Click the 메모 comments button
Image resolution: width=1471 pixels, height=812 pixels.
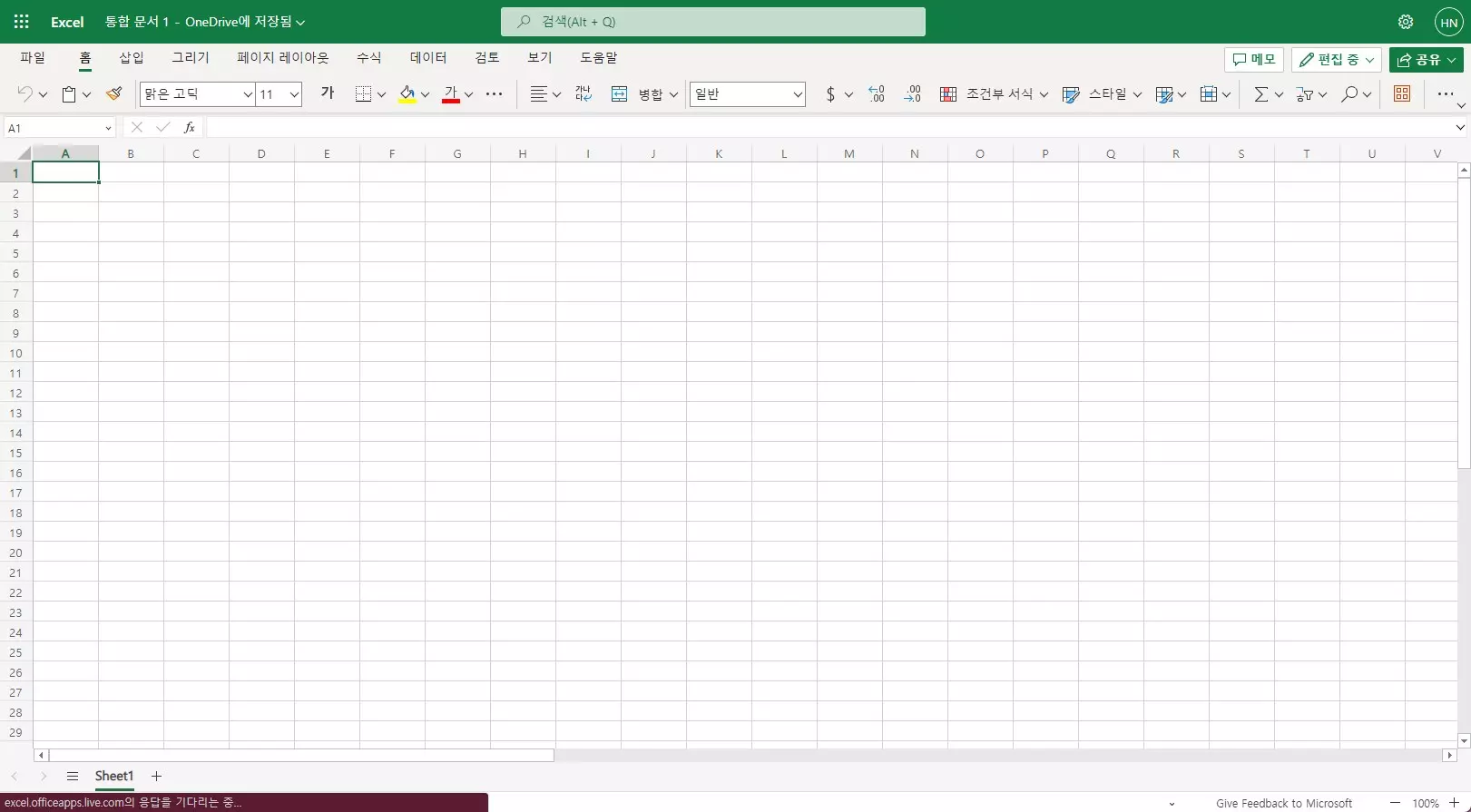pos(1254,59)
